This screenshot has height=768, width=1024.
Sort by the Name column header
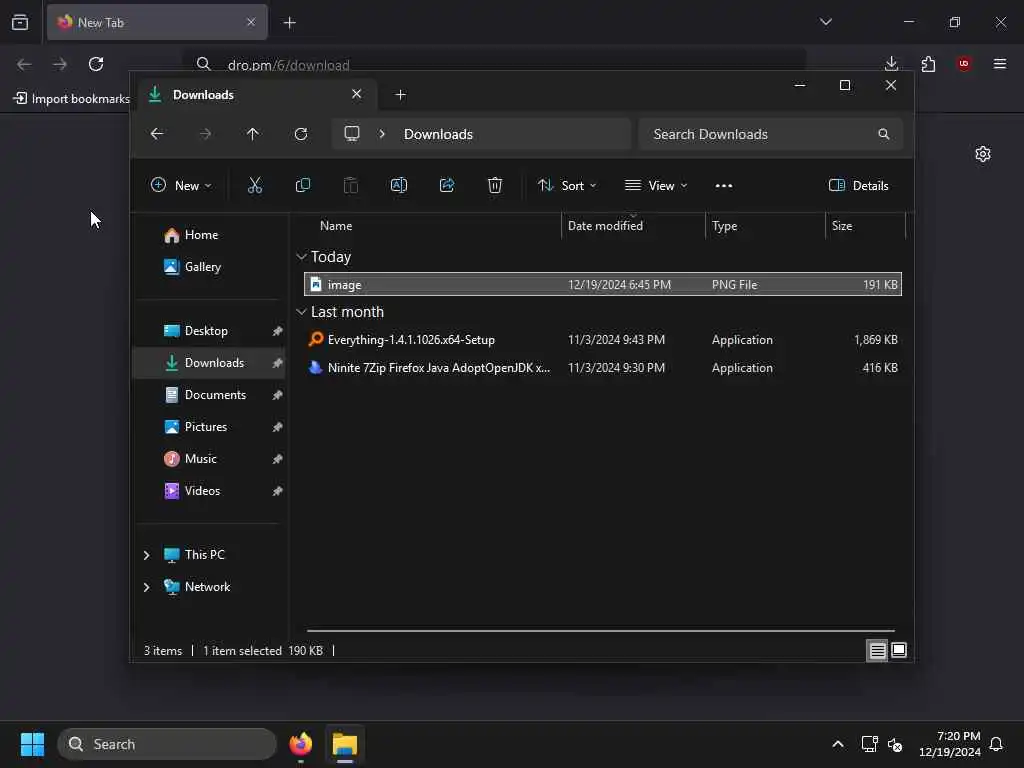(x=336, y=226)
